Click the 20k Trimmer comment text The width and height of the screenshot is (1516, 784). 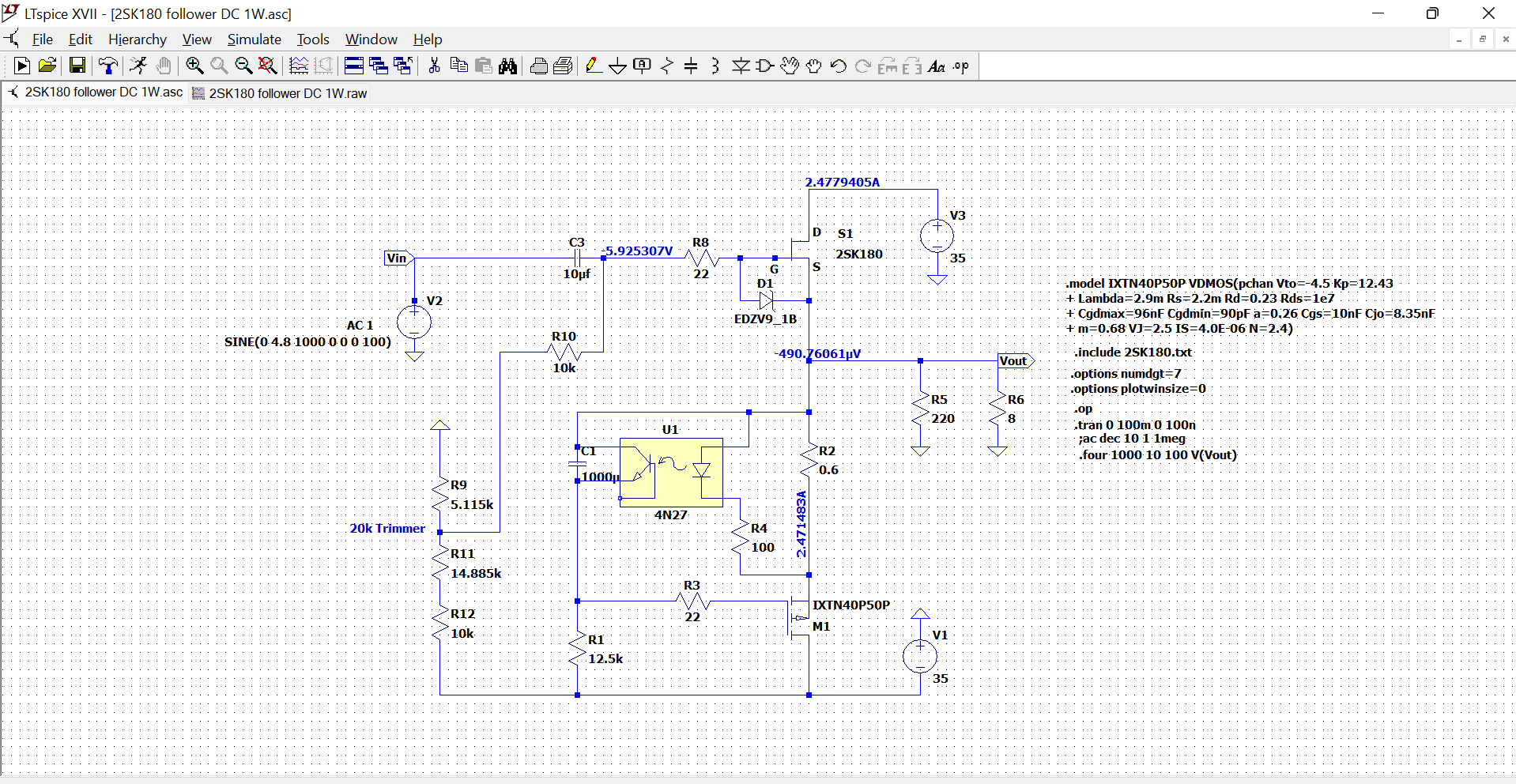pos(387,528)
